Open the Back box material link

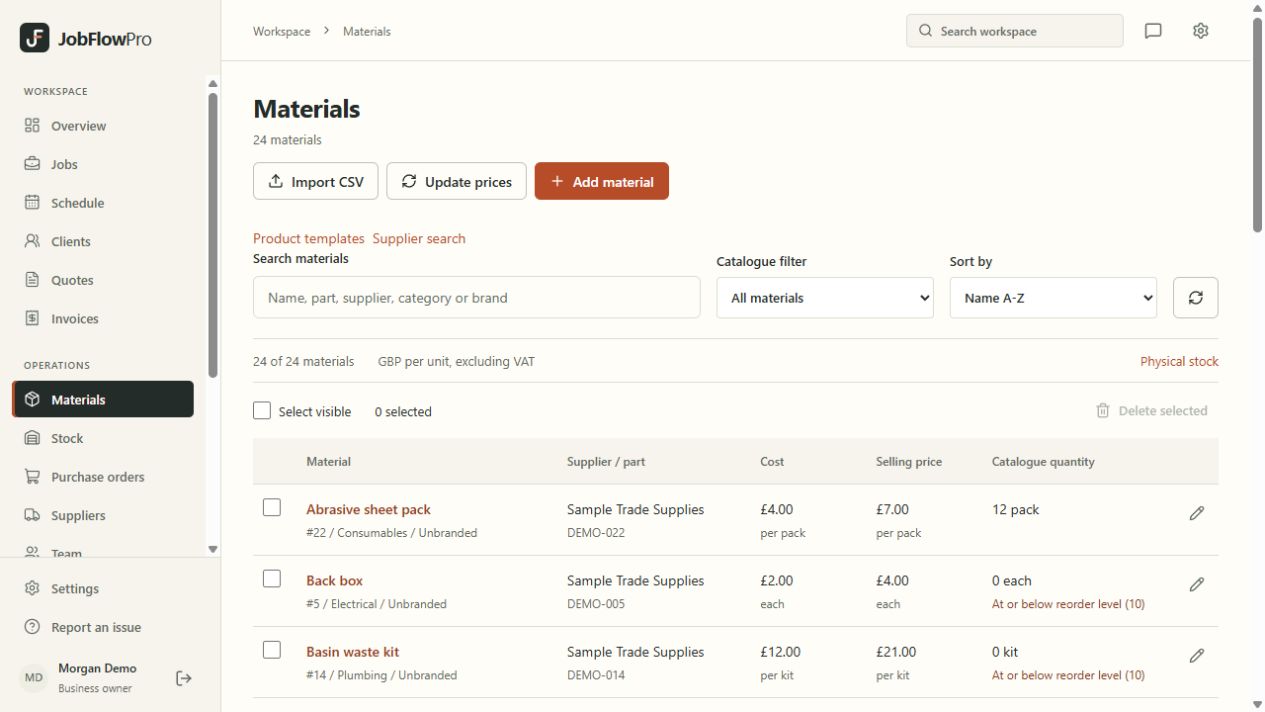point(334,580)
